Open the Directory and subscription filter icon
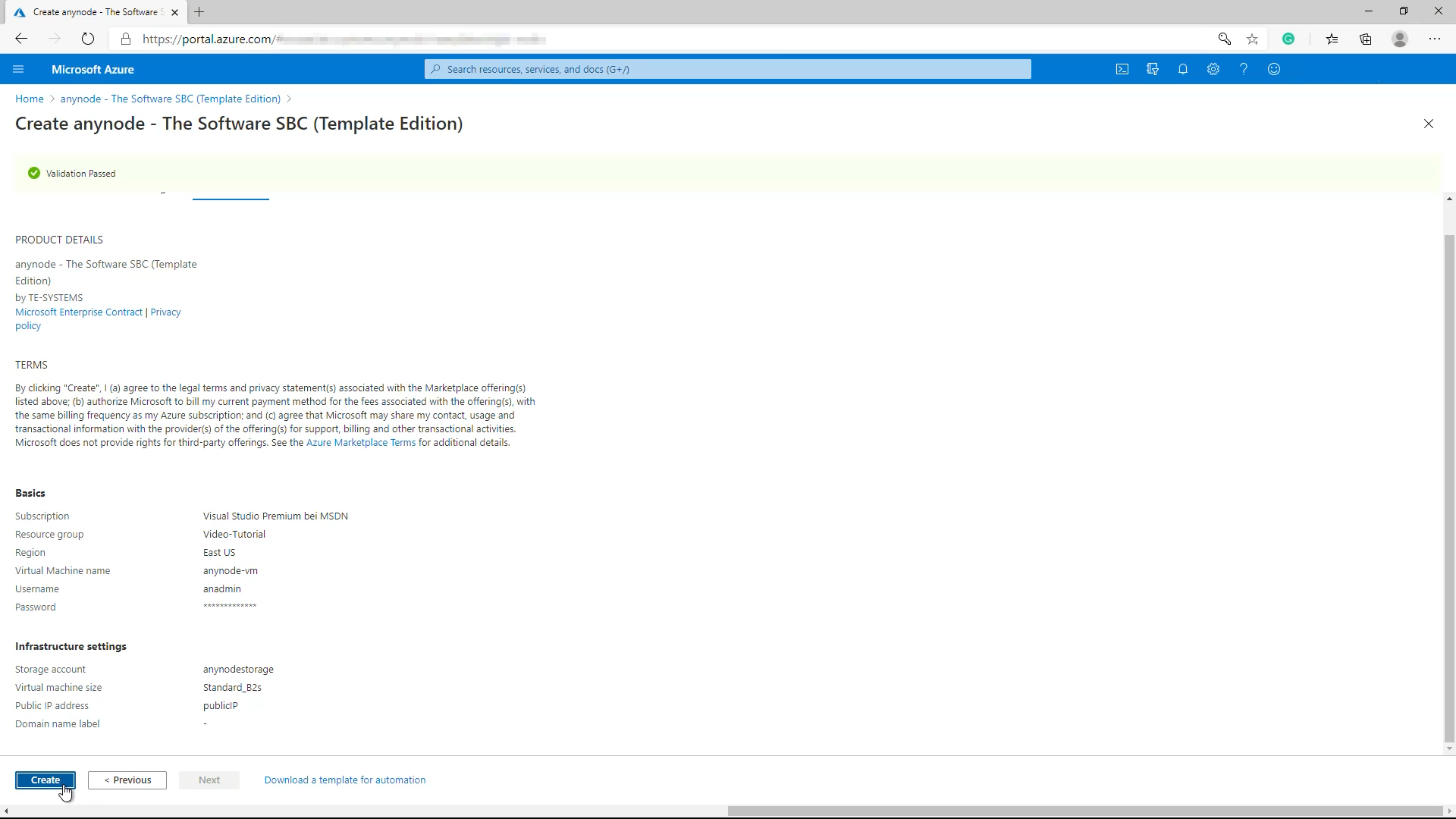This screenshot has width=1456, height=819. tap(1153, 69)
